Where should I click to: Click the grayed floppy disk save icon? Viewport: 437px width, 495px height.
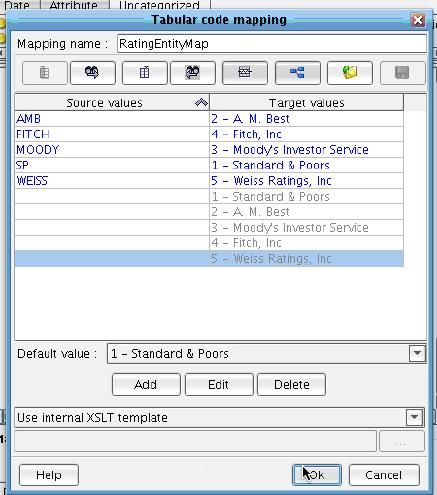[402, 73]
